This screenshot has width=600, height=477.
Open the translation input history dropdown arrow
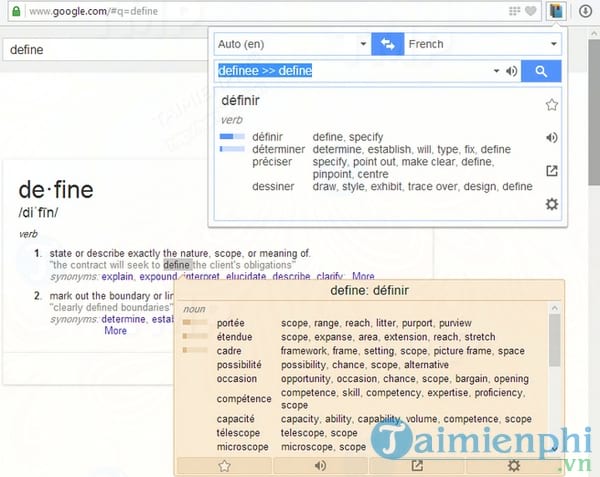496,71
